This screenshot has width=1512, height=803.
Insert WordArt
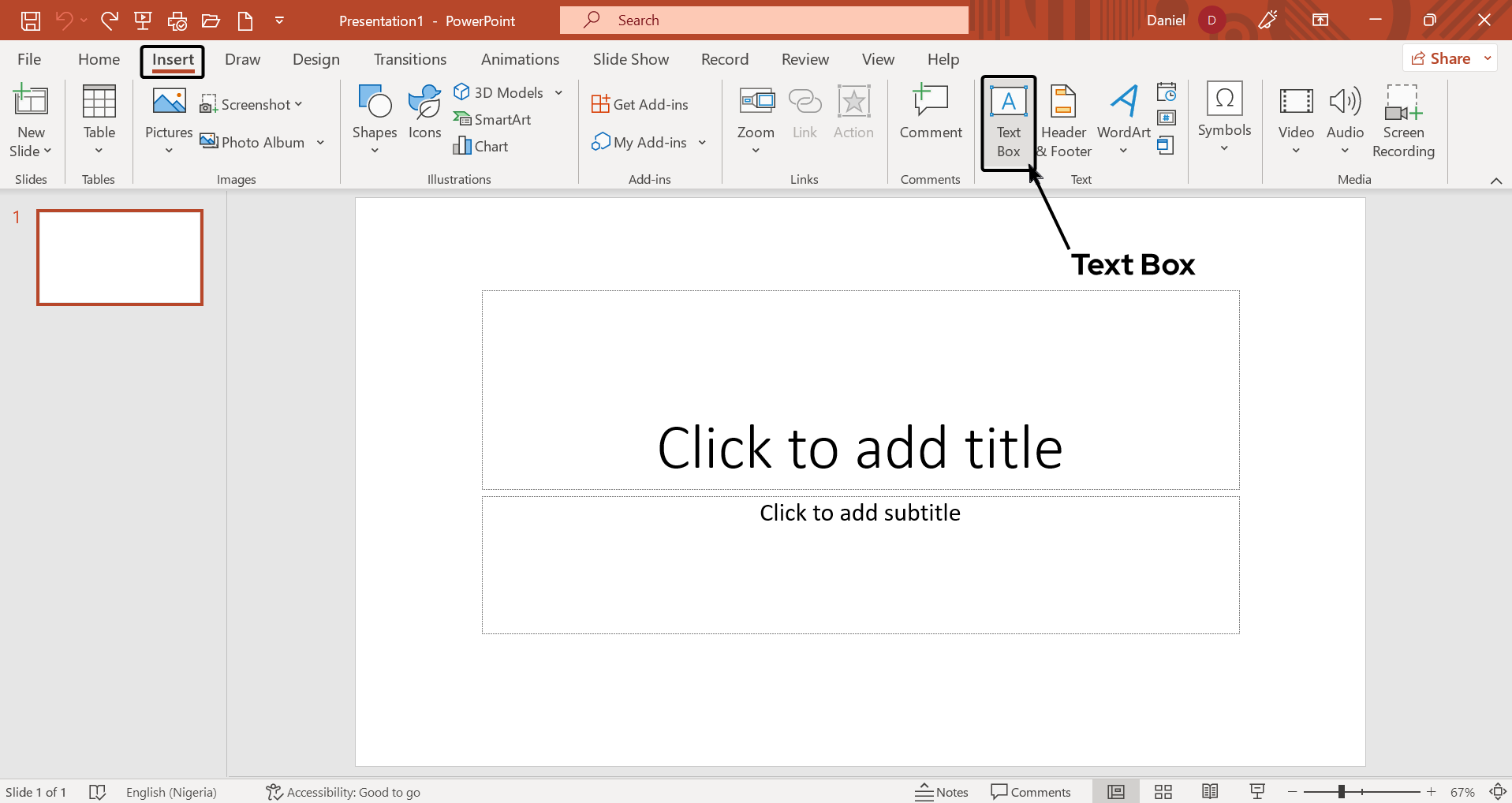(1122, 118)
